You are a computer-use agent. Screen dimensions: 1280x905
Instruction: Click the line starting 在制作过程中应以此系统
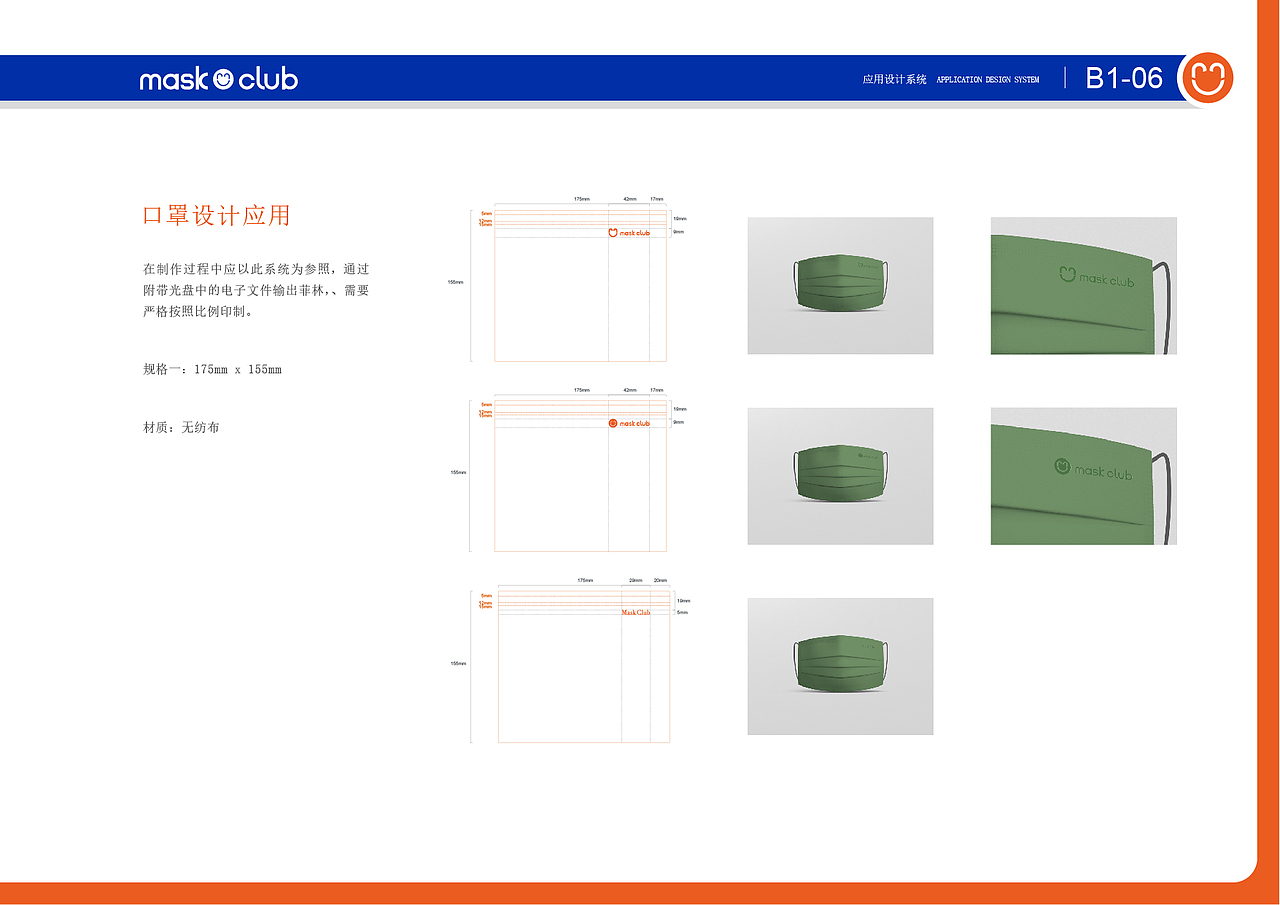pos(257,270)
